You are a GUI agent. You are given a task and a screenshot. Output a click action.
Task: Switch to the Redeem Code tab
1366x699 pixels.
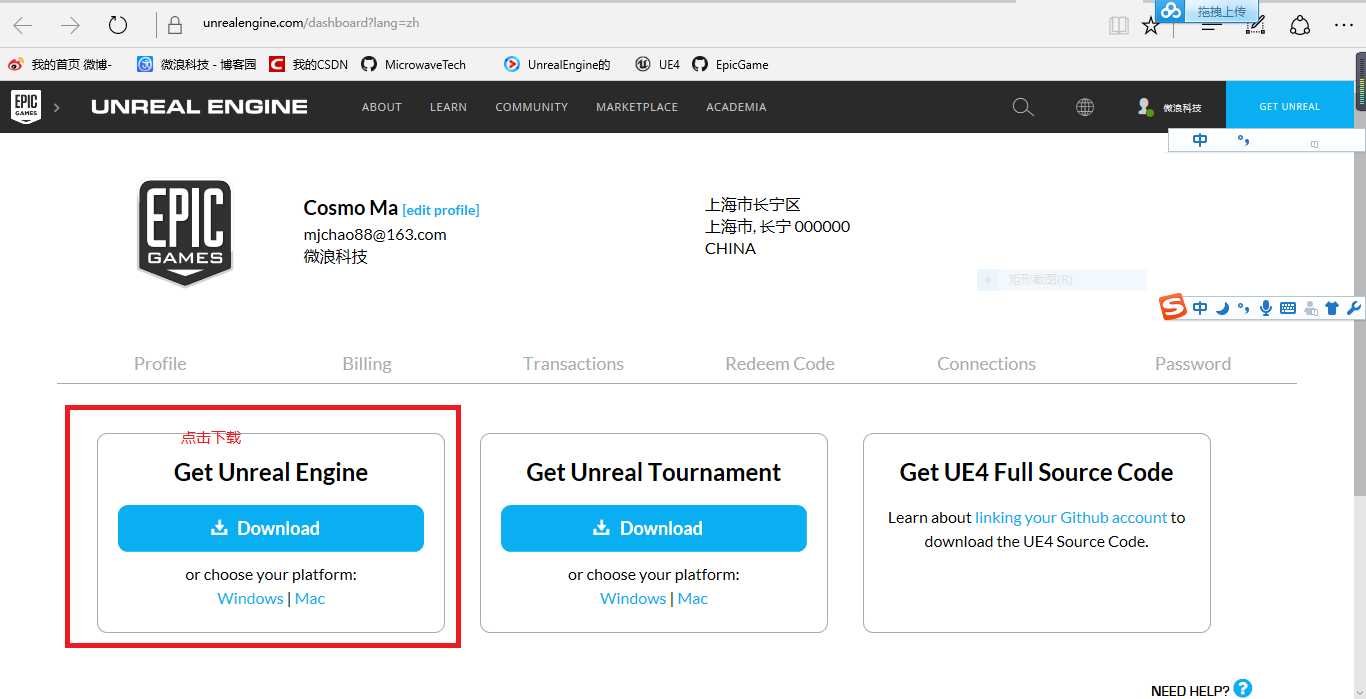tap(780, 364)
